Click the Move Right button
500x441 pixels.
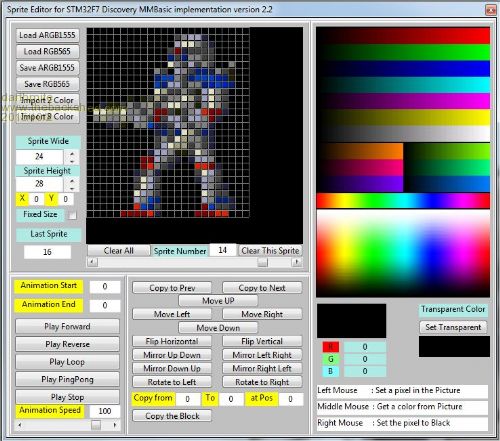click(262, 314)
